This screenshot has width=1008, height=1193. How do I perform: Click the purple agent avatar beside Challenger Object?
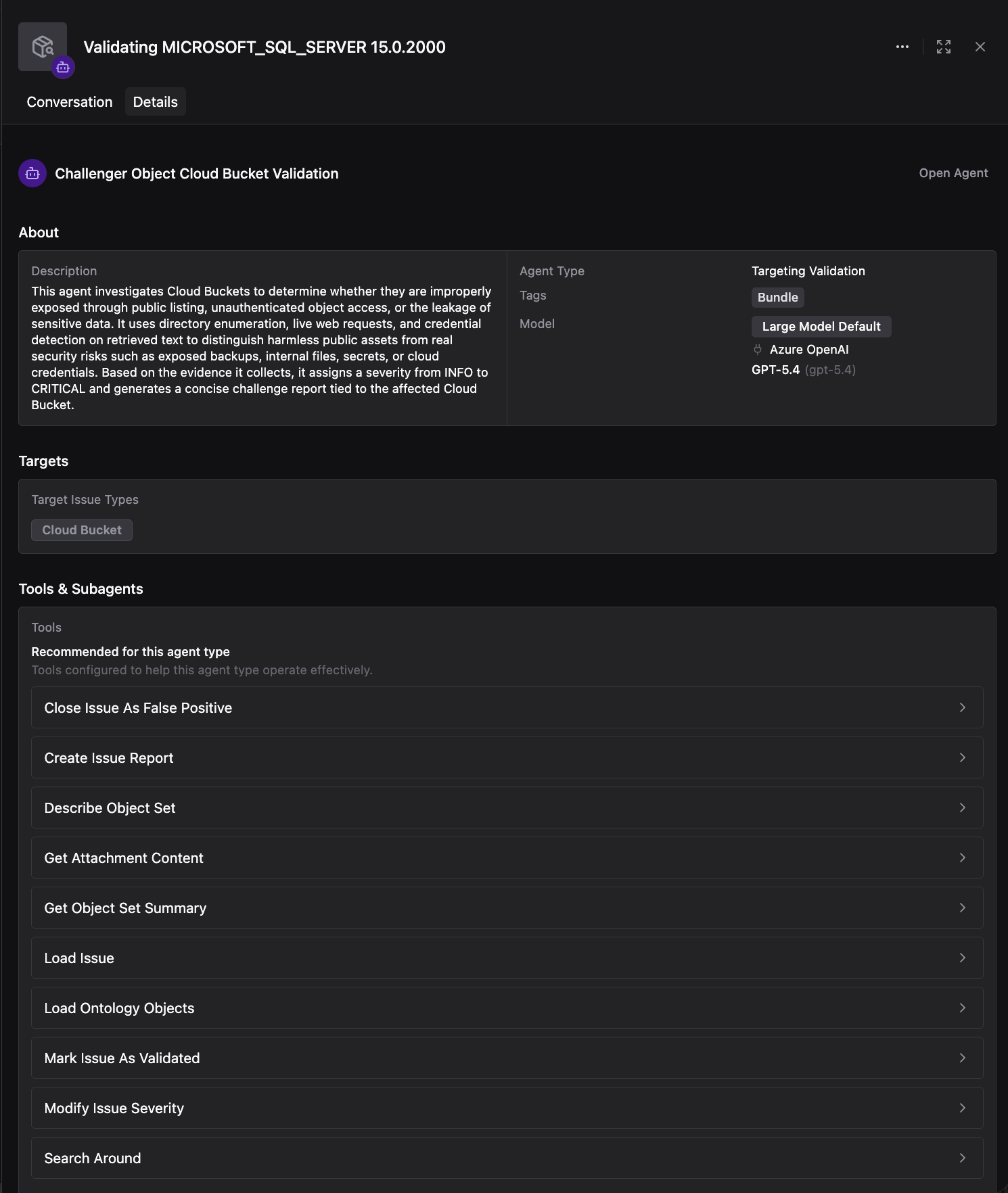32,173
